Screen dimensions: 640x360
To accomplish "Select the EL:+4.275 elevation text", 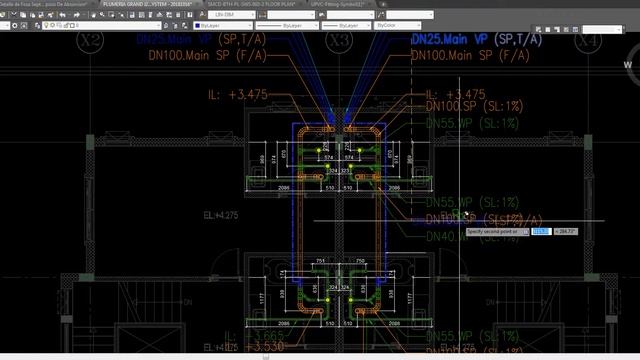I will 221,215.
